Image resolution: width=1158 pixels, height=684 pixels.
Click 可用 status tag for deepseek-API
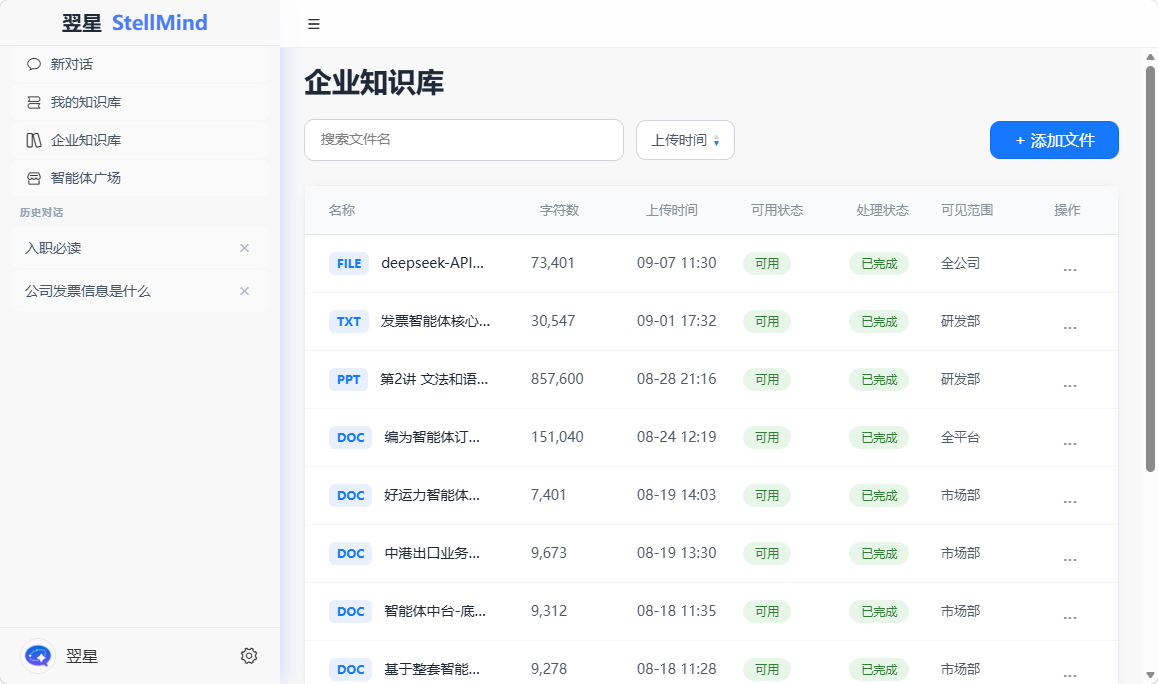[767, 264]
